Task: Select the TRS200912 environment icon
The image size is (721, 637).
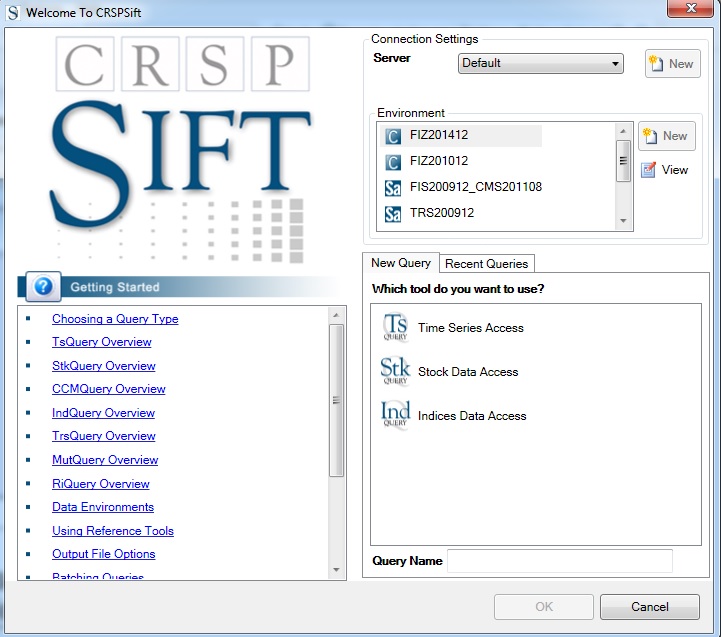Action: pos(393,213)
